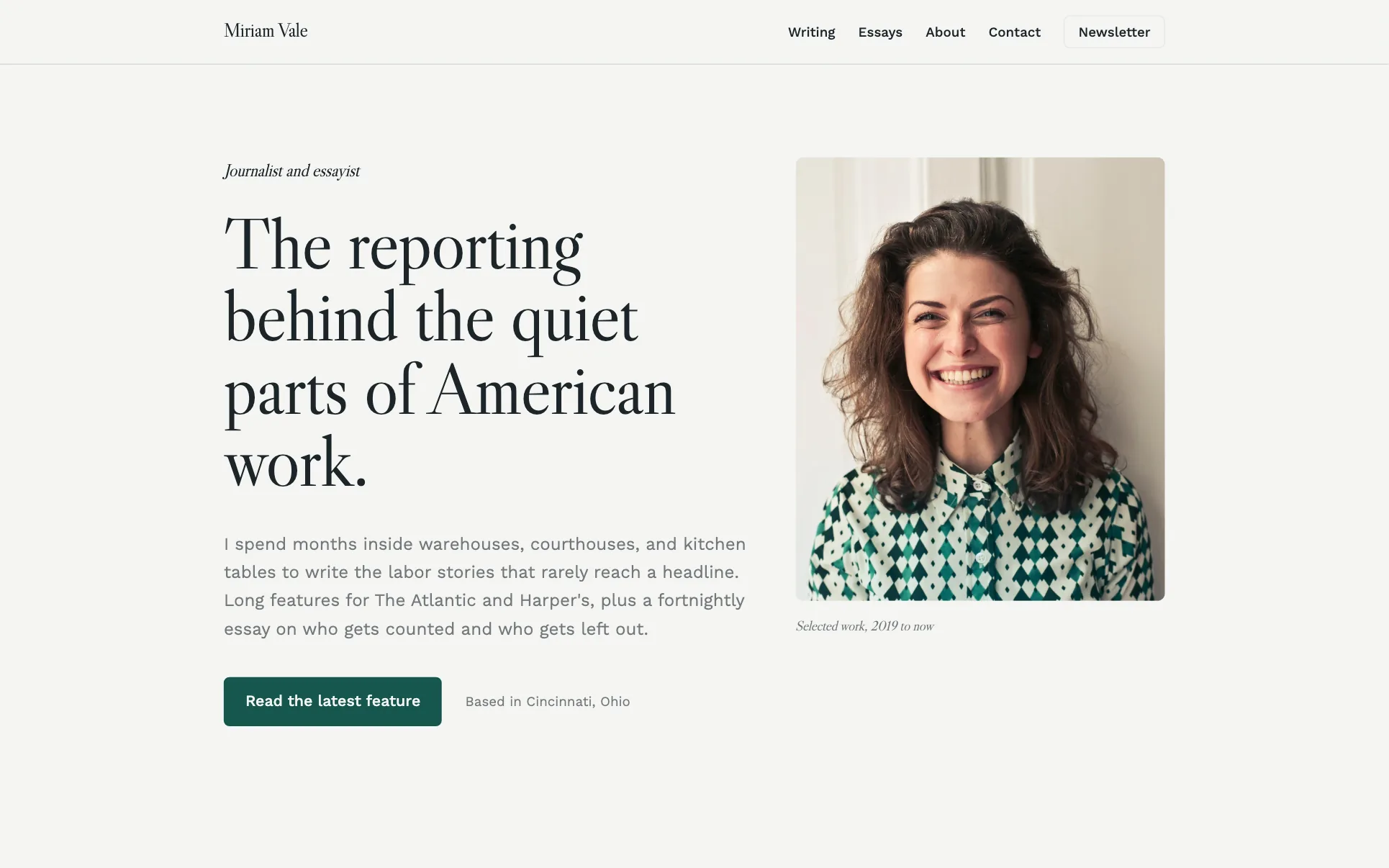Viewport: 1389px width, 868px height.
Task: Read the latest feature button
Action: tap(332, 701)
